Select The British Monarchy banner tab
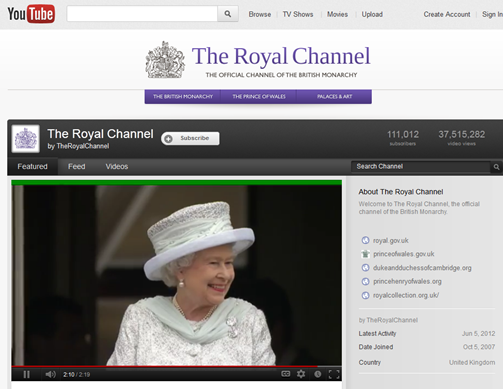Image resolution: width=503 pixels, height=389 pixels. tap(183, 97)
